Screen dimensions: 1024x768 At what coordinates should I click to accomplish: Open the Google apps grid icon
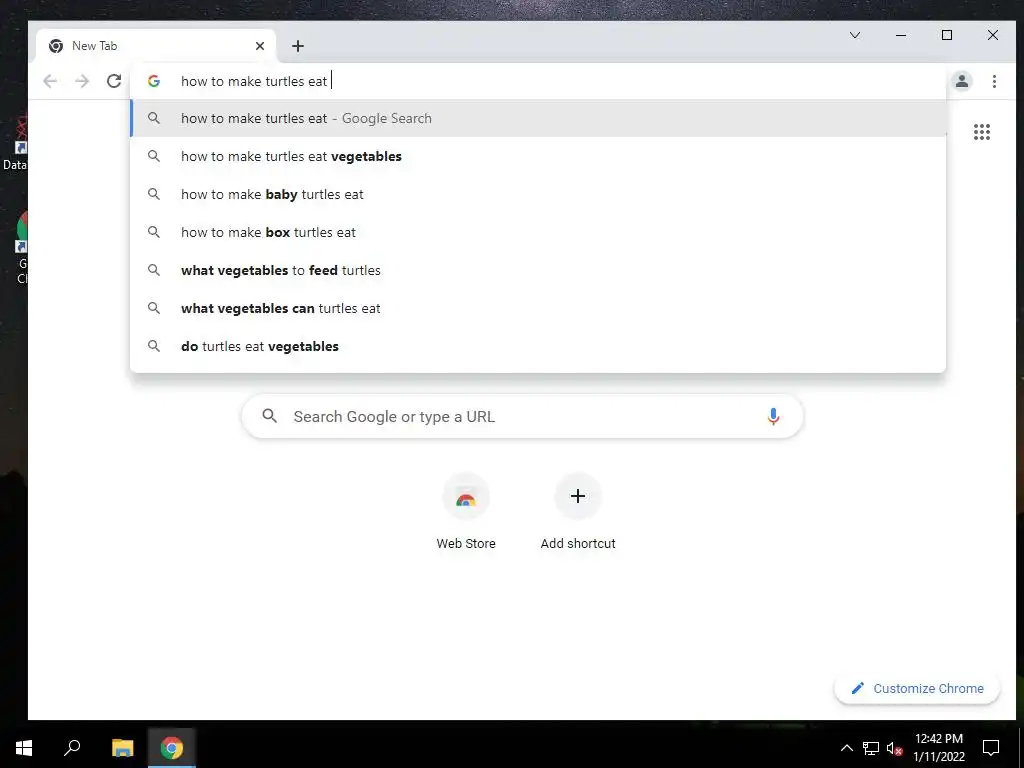tap(982, 132)
